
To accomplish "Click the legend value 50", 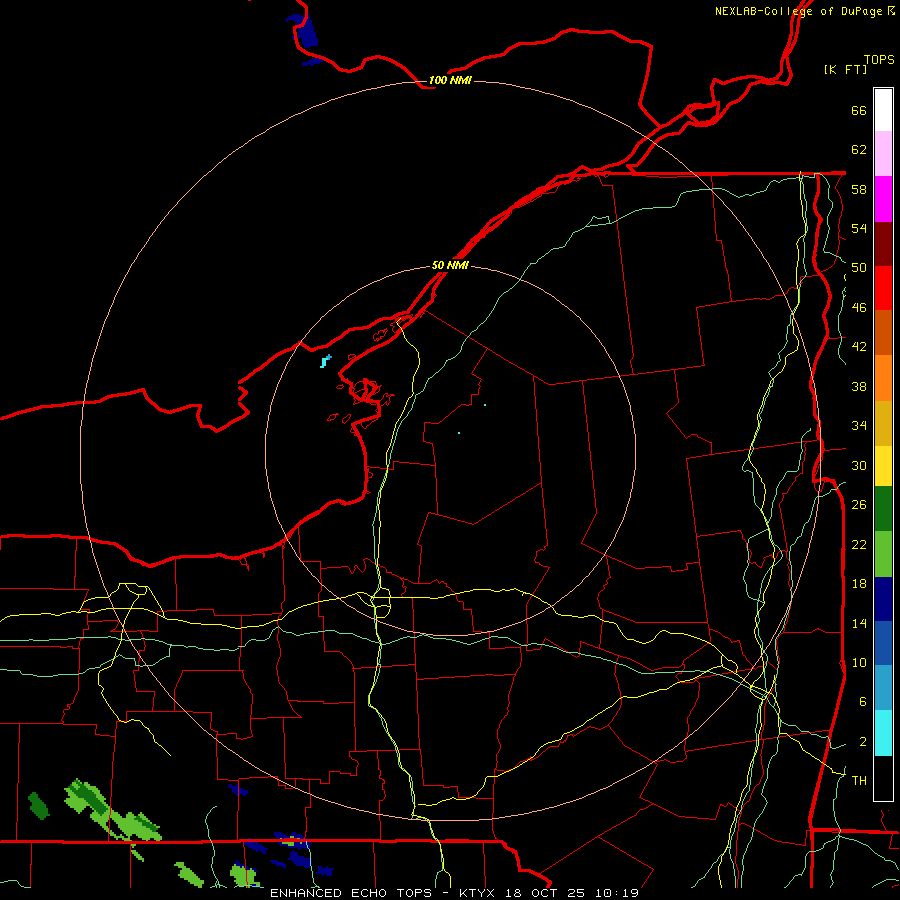I will (x=859, y=268).
